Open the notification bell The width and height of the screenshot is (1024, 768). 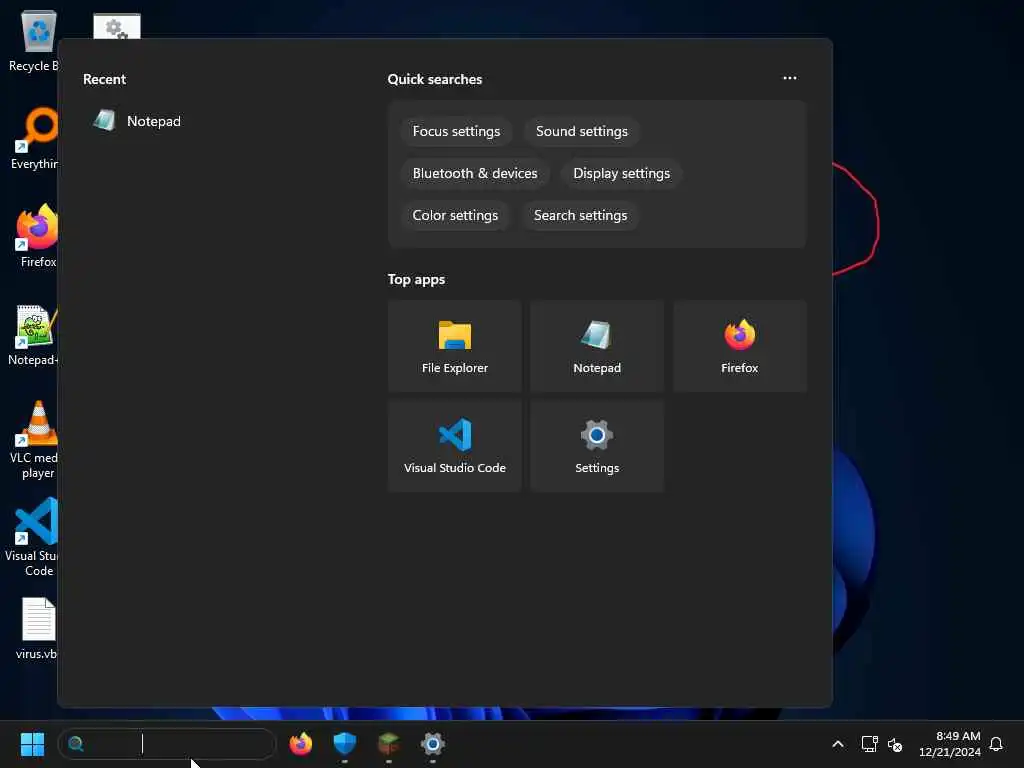[x=996, y=744]
